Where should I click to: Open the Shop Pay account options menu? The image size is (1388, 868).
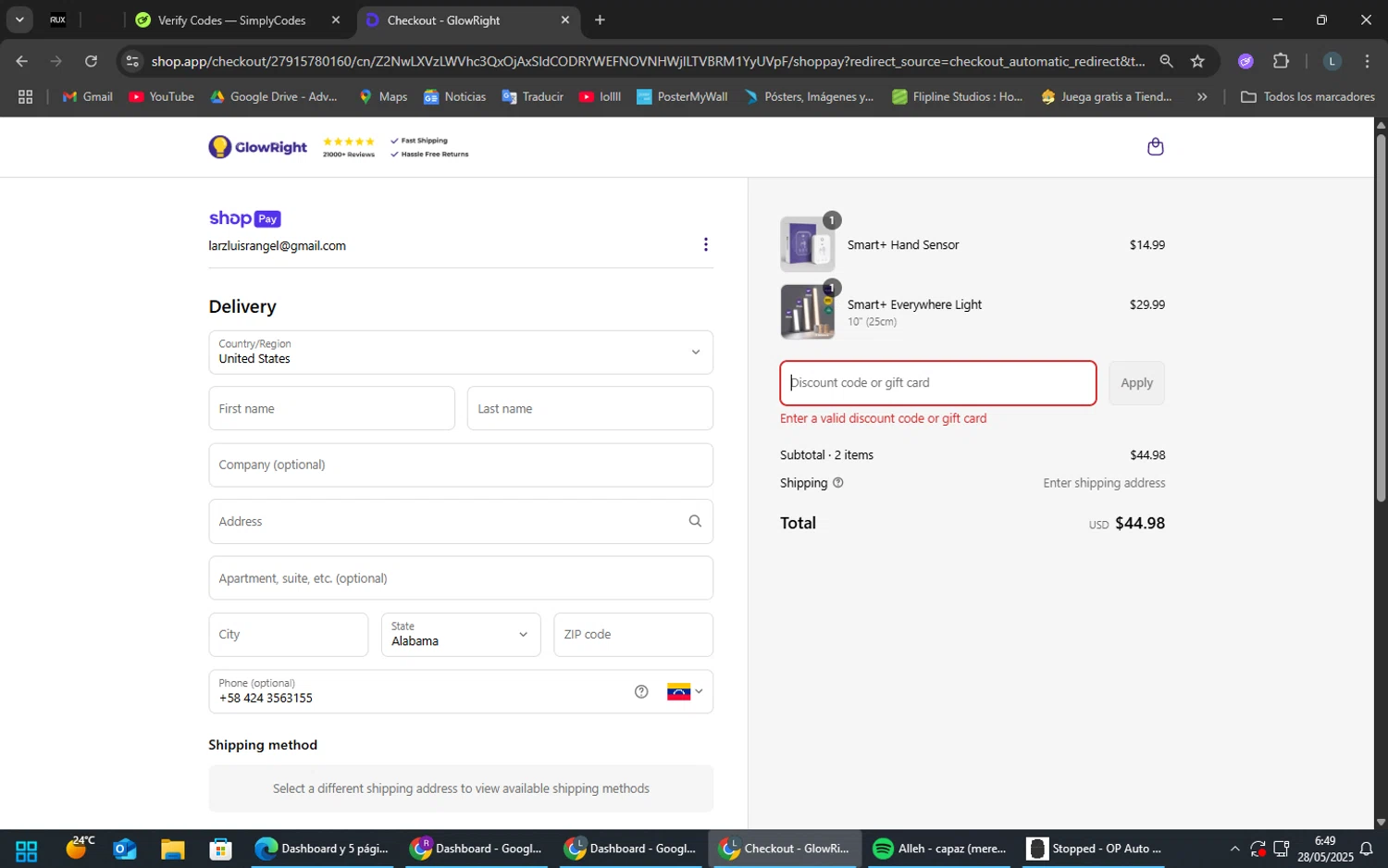point(705,244)
